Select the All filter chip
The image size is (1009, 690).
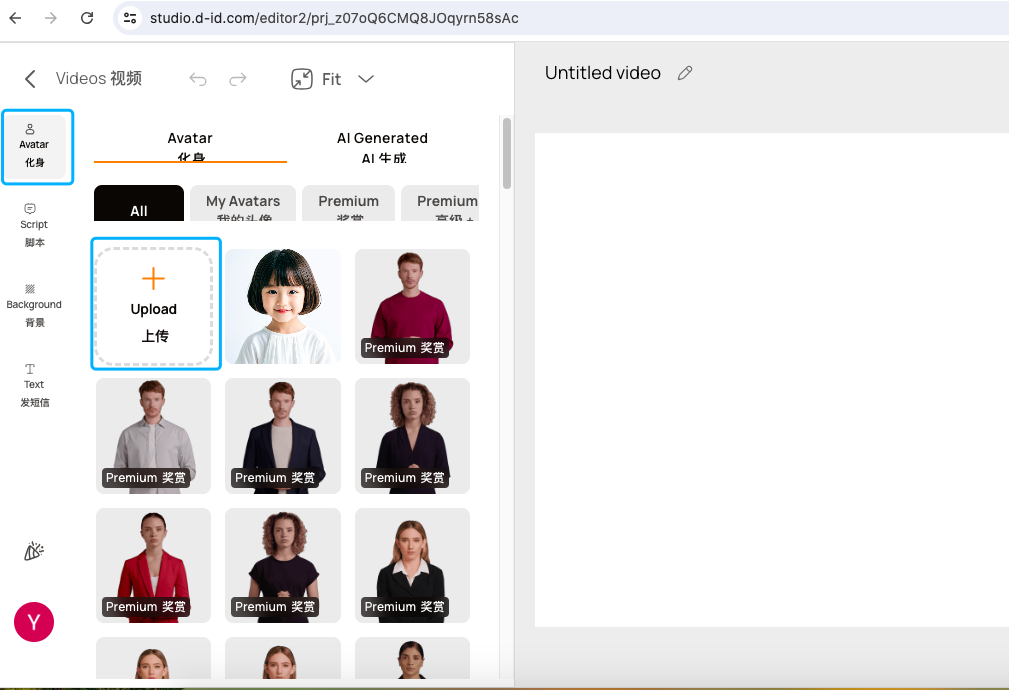pos(139,204)
